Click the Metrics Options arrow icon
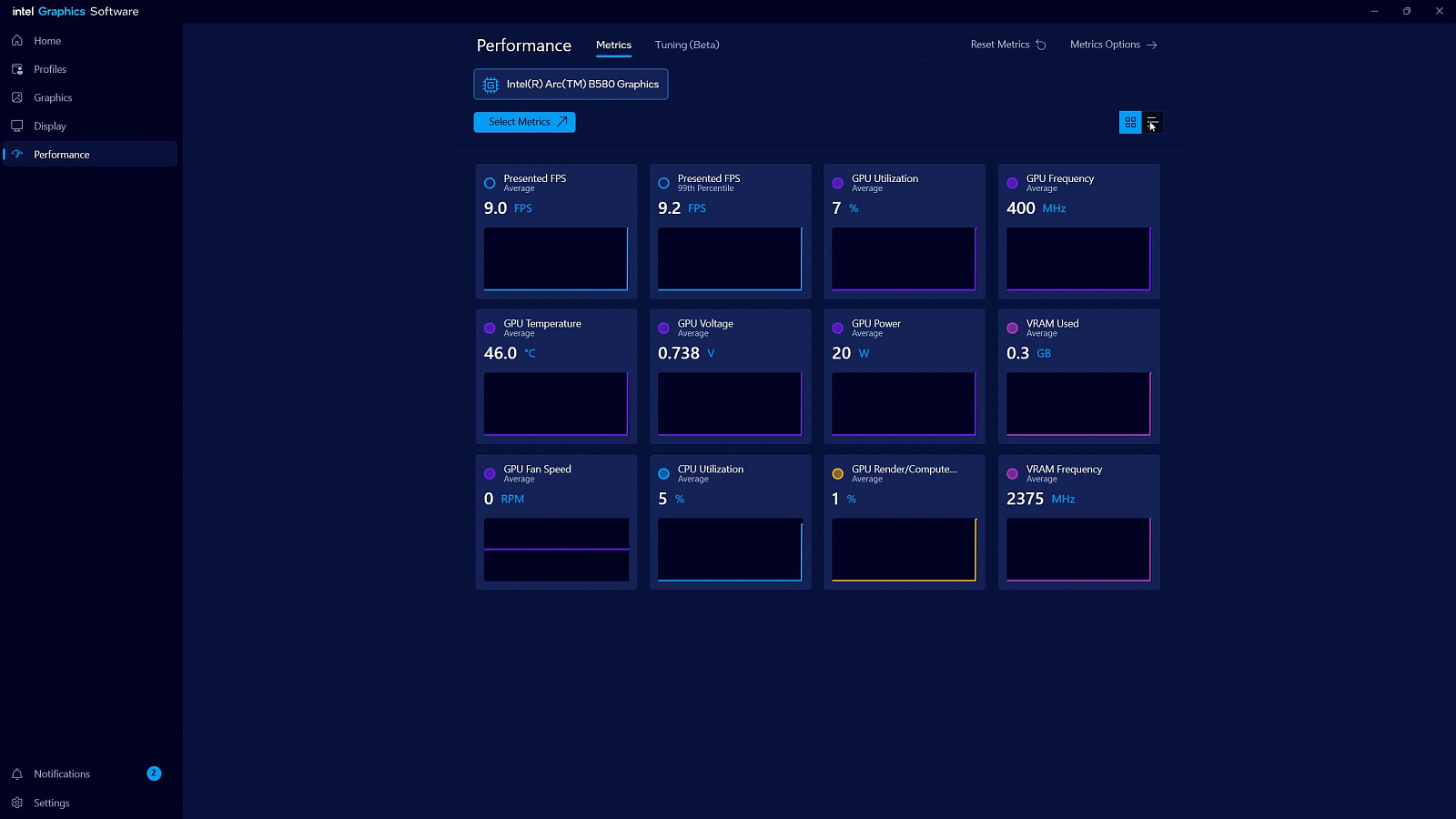1456x819 pixels. tap(1152, 45)
